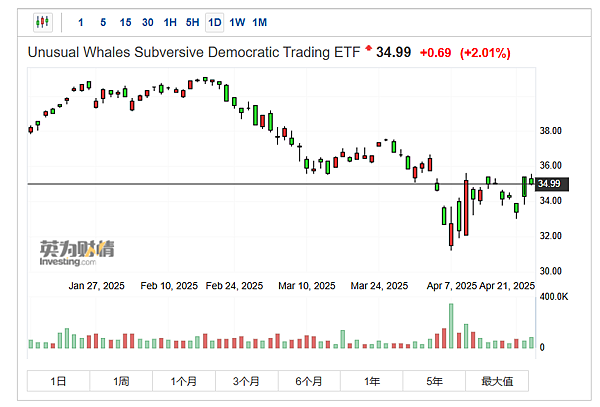Click the Mar 24, 2025 date label
The width and height of the screenshot is (600, 407).
[x=379, y=286]
